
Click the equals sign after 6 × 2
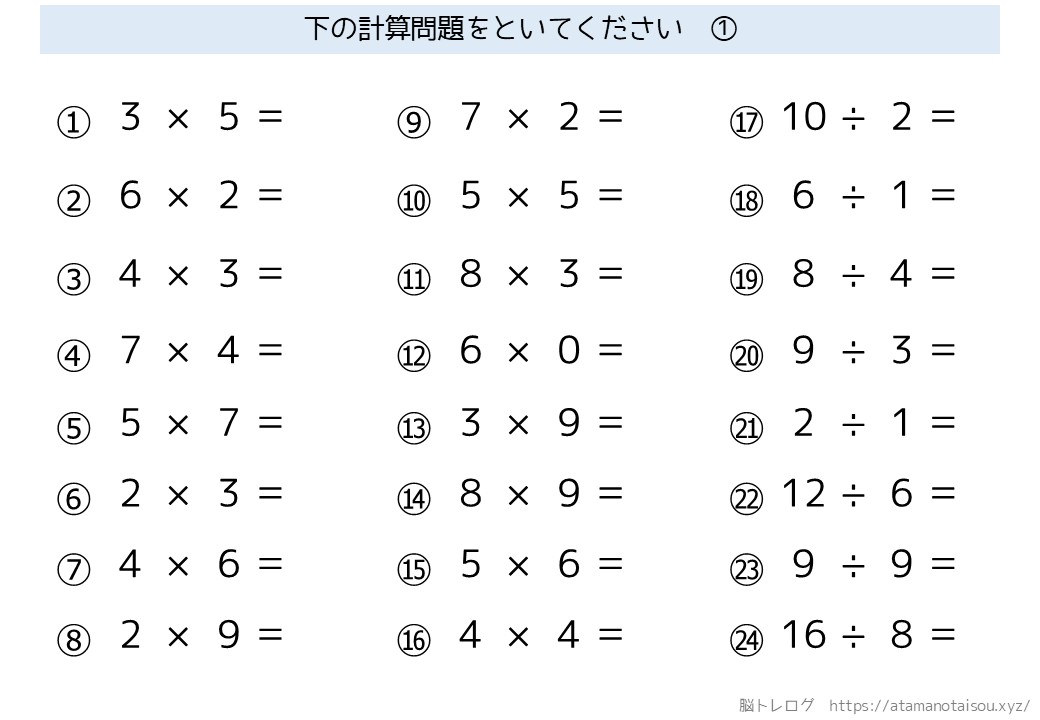tap(271, 195)
